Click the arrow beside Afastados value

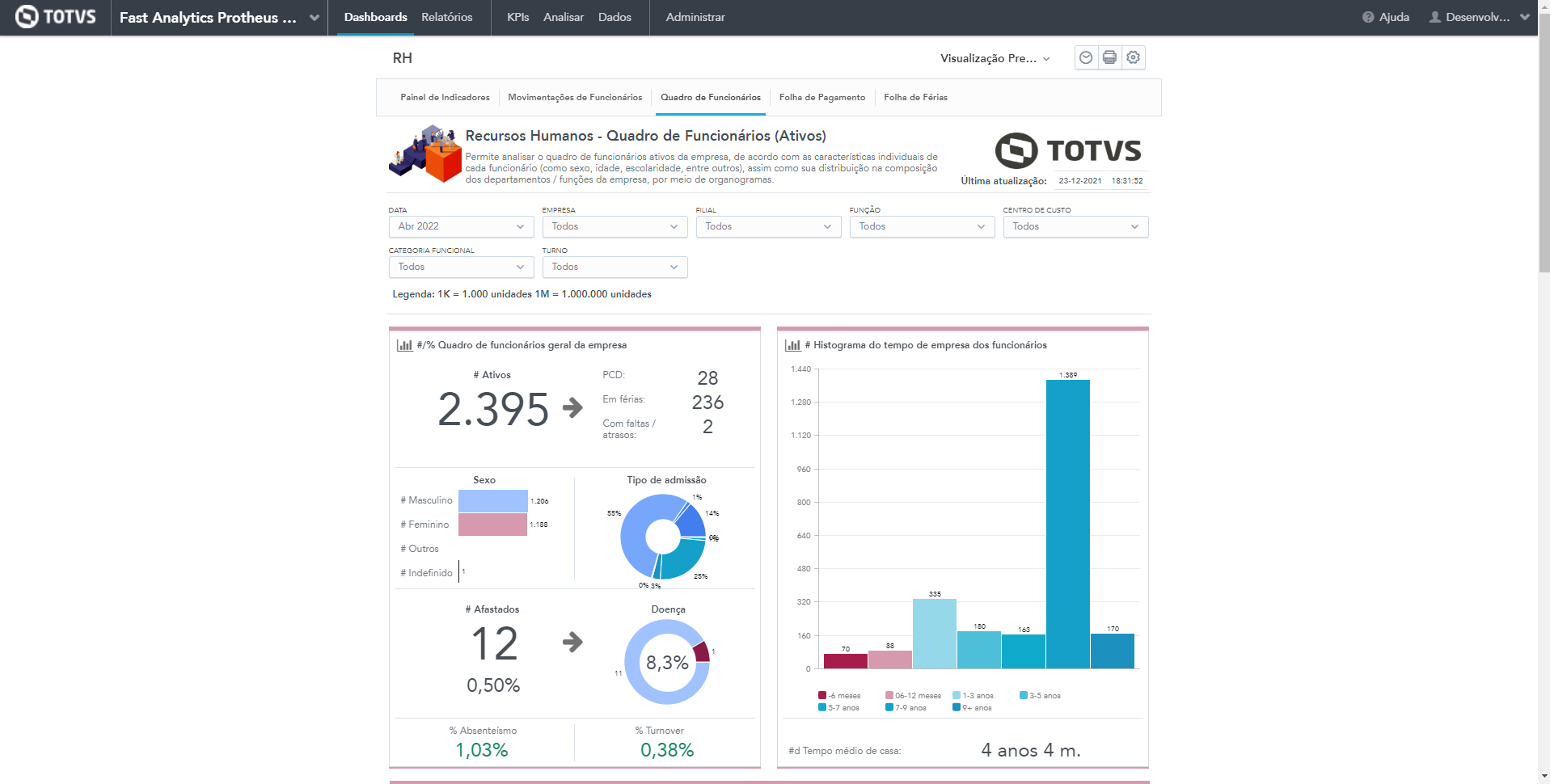pyautogui.click(x=572, y=642)
